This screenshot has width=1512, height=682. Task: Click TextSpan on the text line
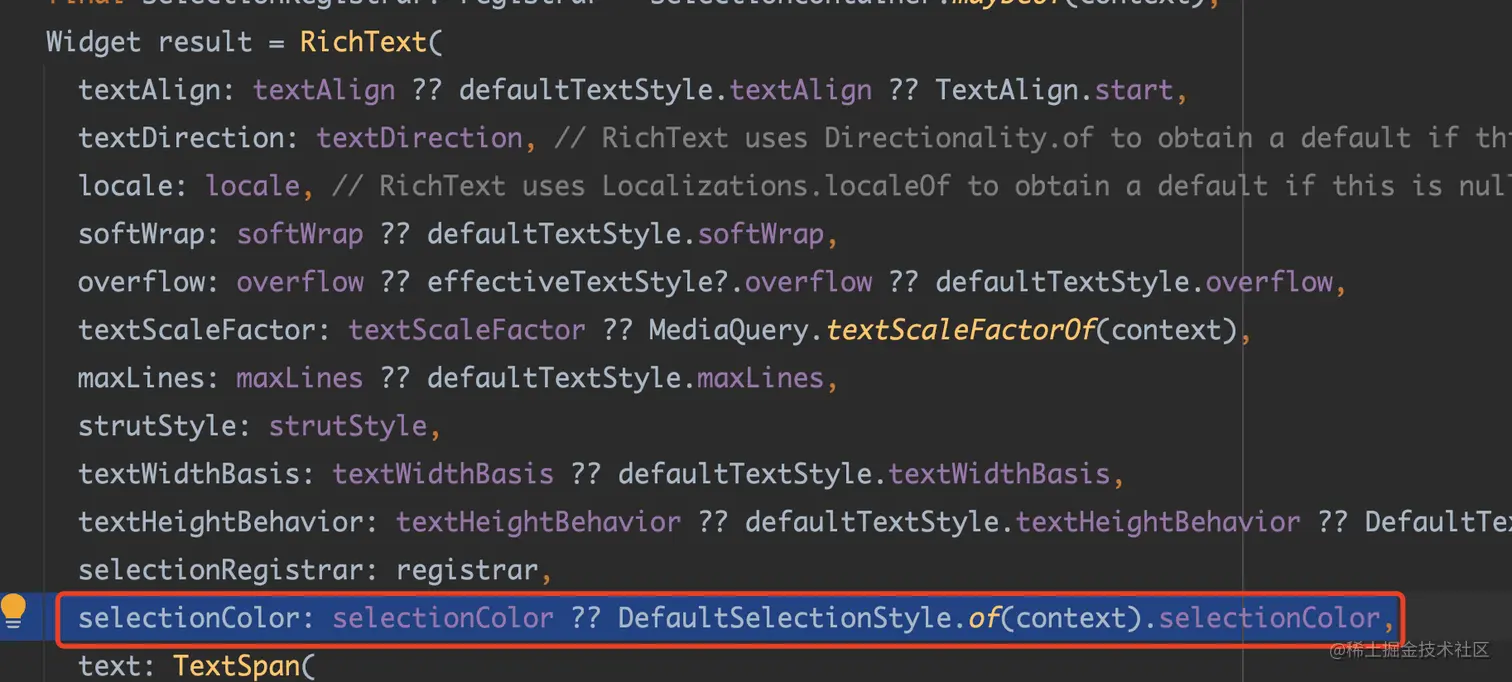click(x=237, y=666)
